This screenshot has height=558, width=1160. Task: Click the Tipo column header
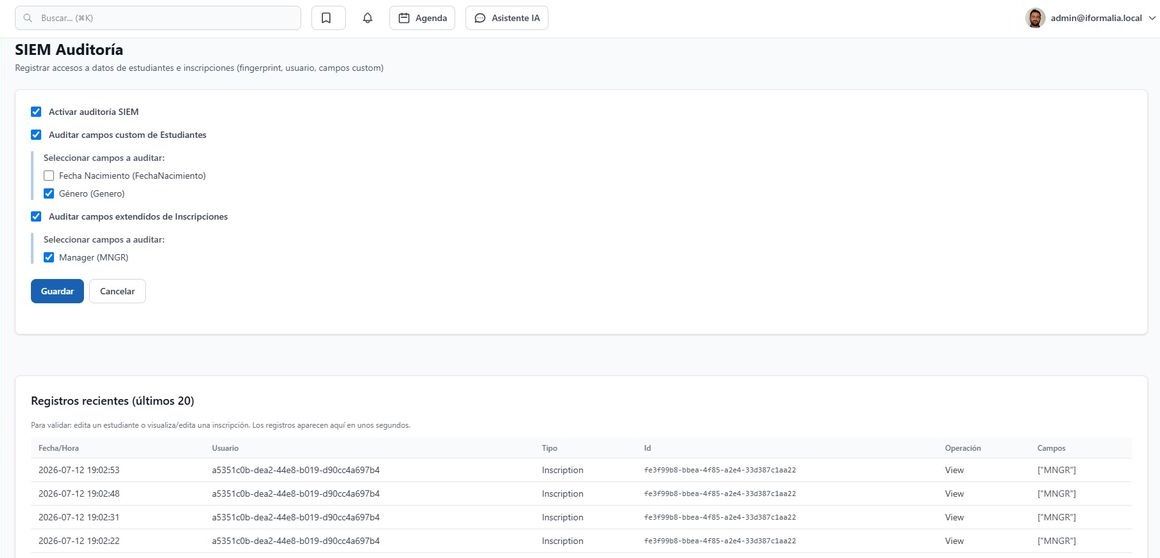tap(550, 448)
